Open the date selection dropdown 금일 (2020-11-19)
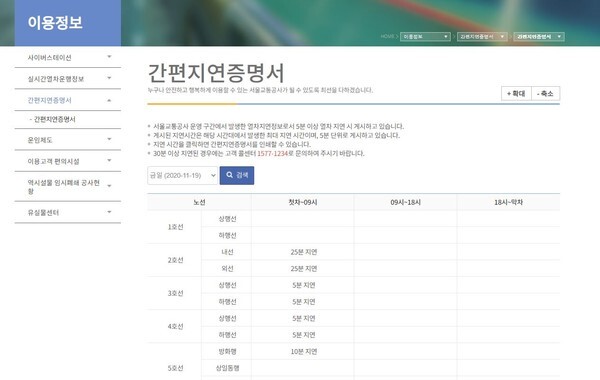Image resolution: width=600 pixels, height=380 pixels. click(183, 175)
